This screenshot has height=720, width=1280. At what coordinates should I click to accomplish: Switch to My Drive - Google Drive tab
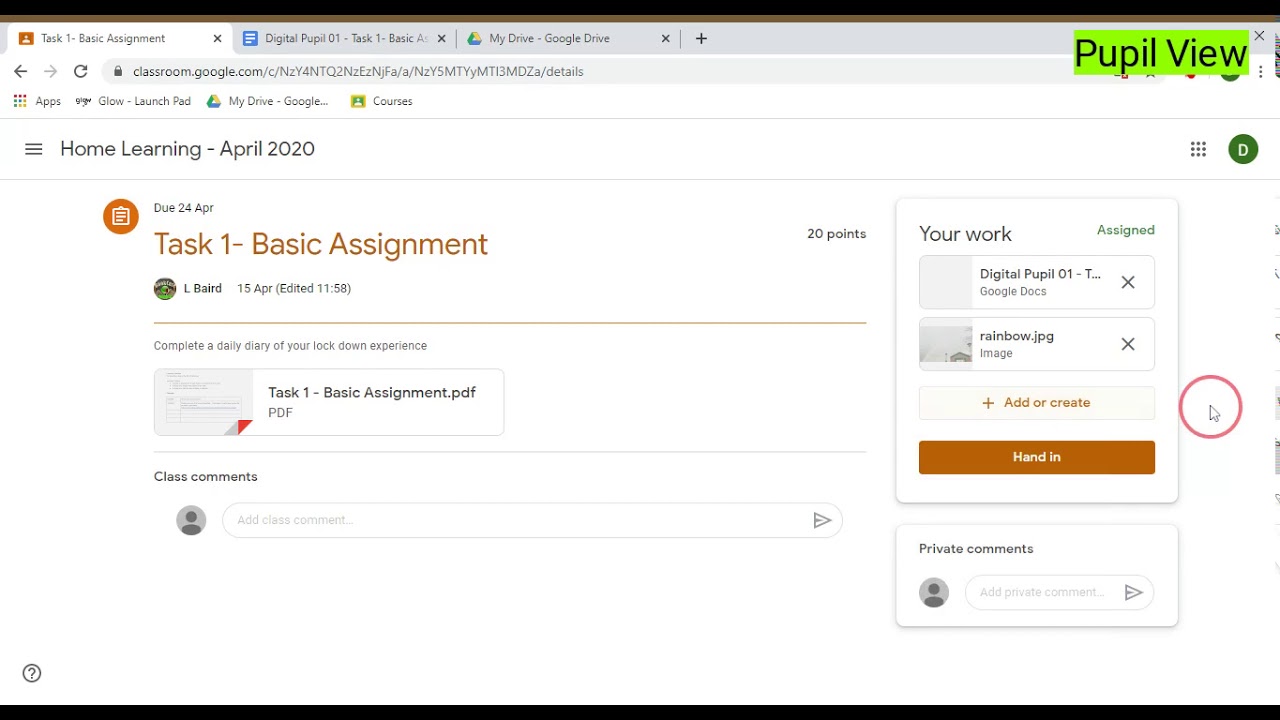click(569, 38)
